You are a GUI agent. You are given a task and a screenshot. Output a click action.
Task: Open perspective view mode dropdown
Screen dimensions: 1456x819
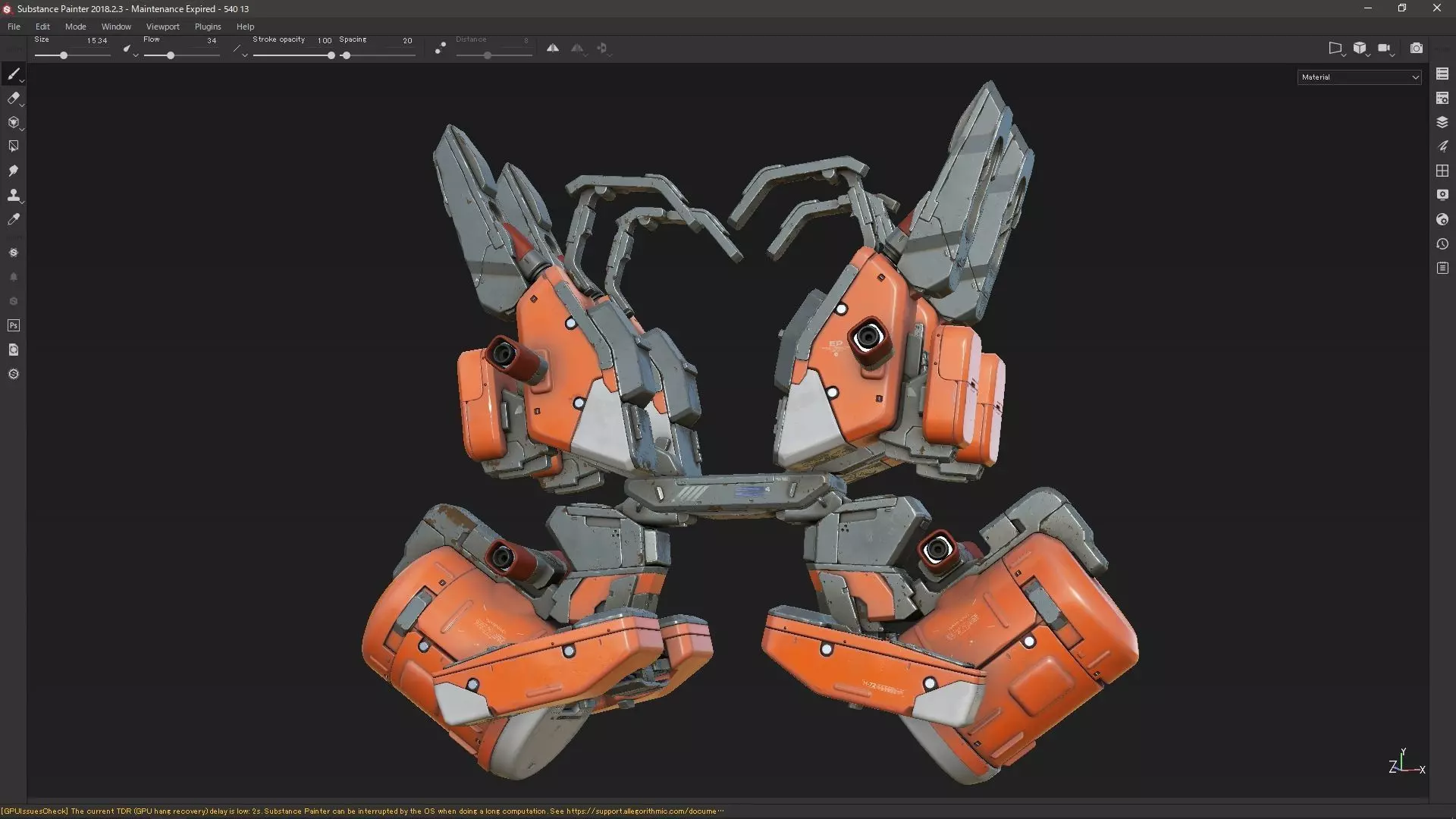[x=1336, y=49]
